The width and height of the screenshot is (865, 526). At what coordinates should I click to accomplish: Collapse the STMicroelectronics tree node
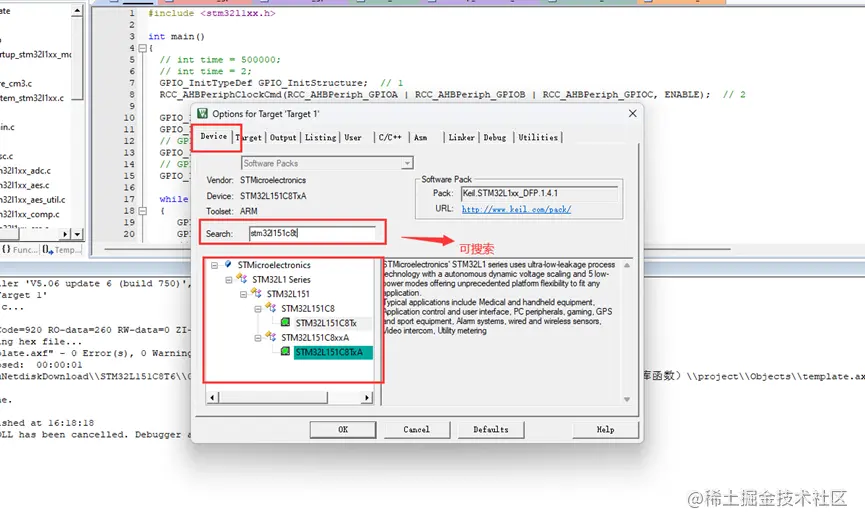click(214, 265)
